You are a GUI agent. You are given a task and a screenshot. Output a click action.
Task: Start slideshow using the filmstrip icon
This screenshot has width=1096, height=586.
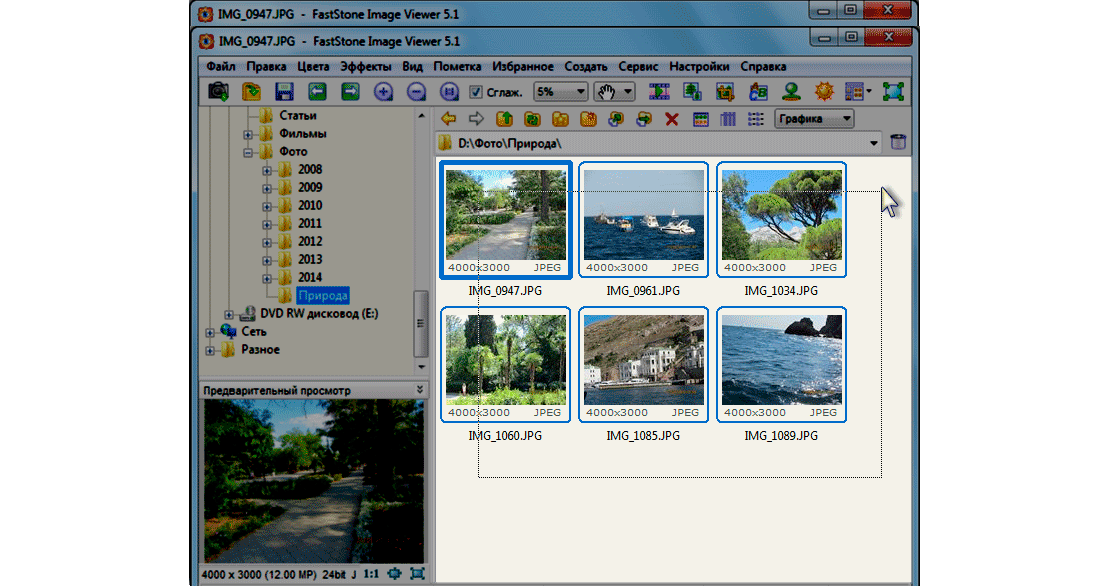coord(659,92)
